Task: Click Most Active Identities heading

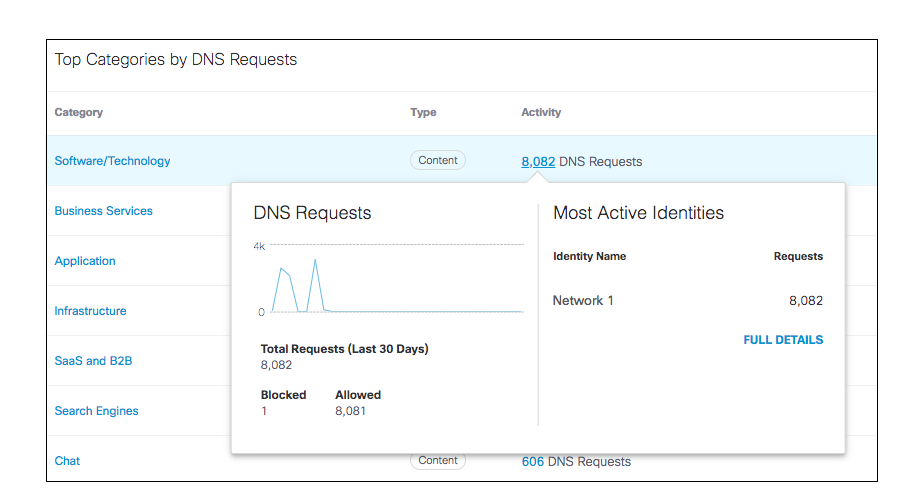Action: pos(638,213)
